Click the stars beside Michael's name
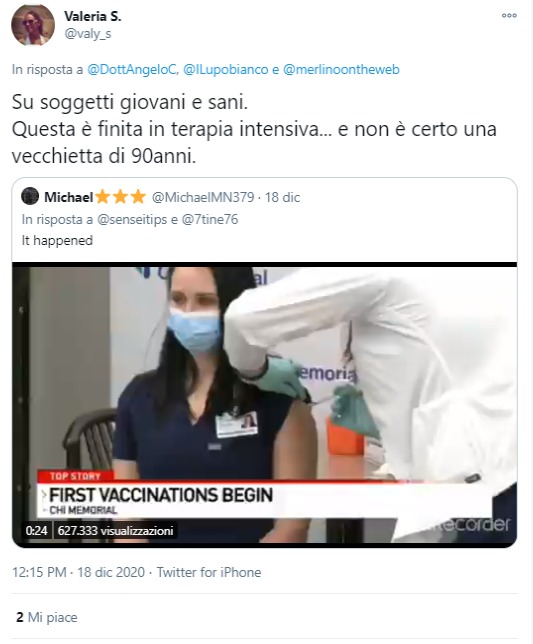 coord(120,197)
